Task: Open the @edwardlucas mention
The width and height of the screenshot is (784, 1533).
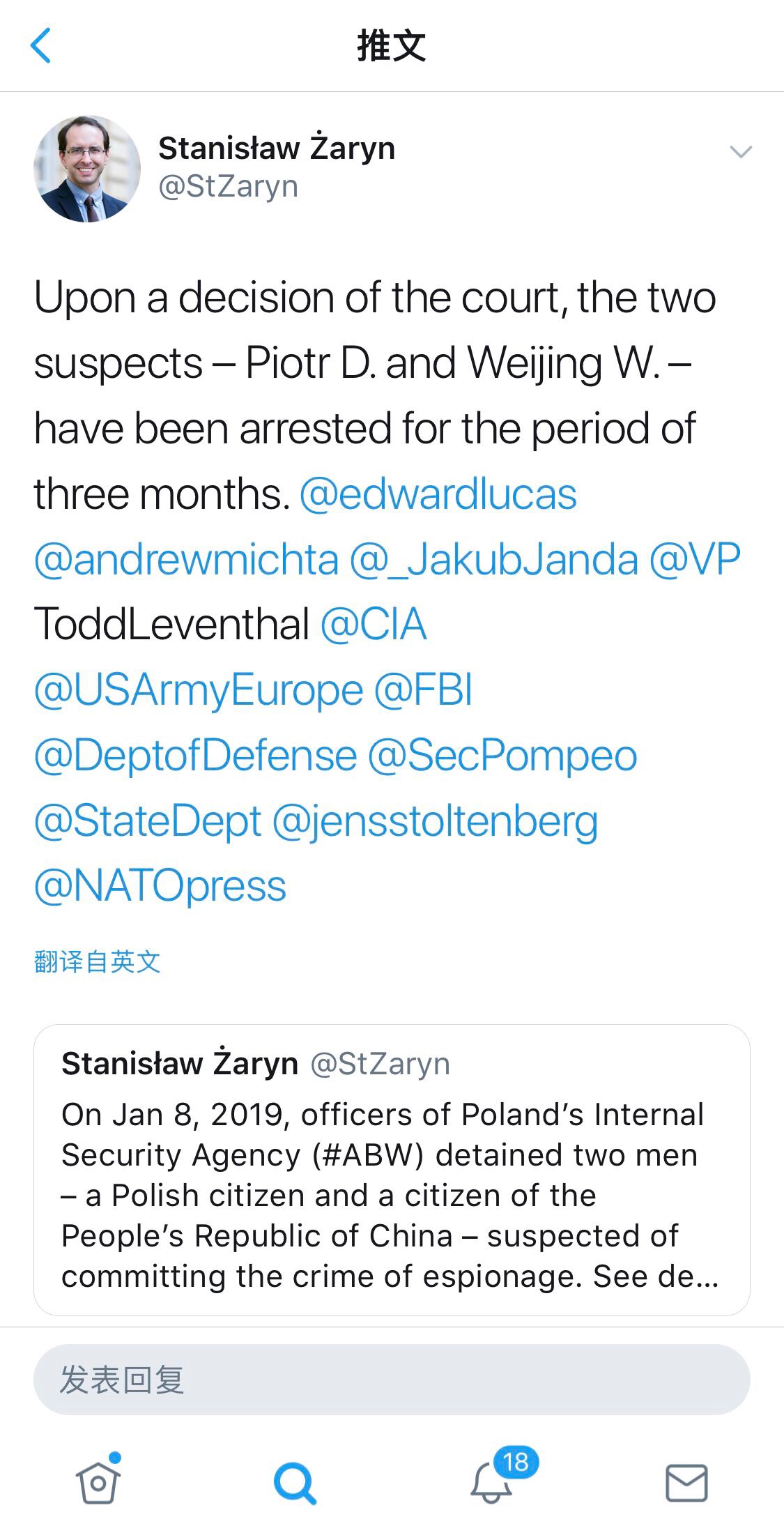Action: pyautogui.click(x=438, y=494)
